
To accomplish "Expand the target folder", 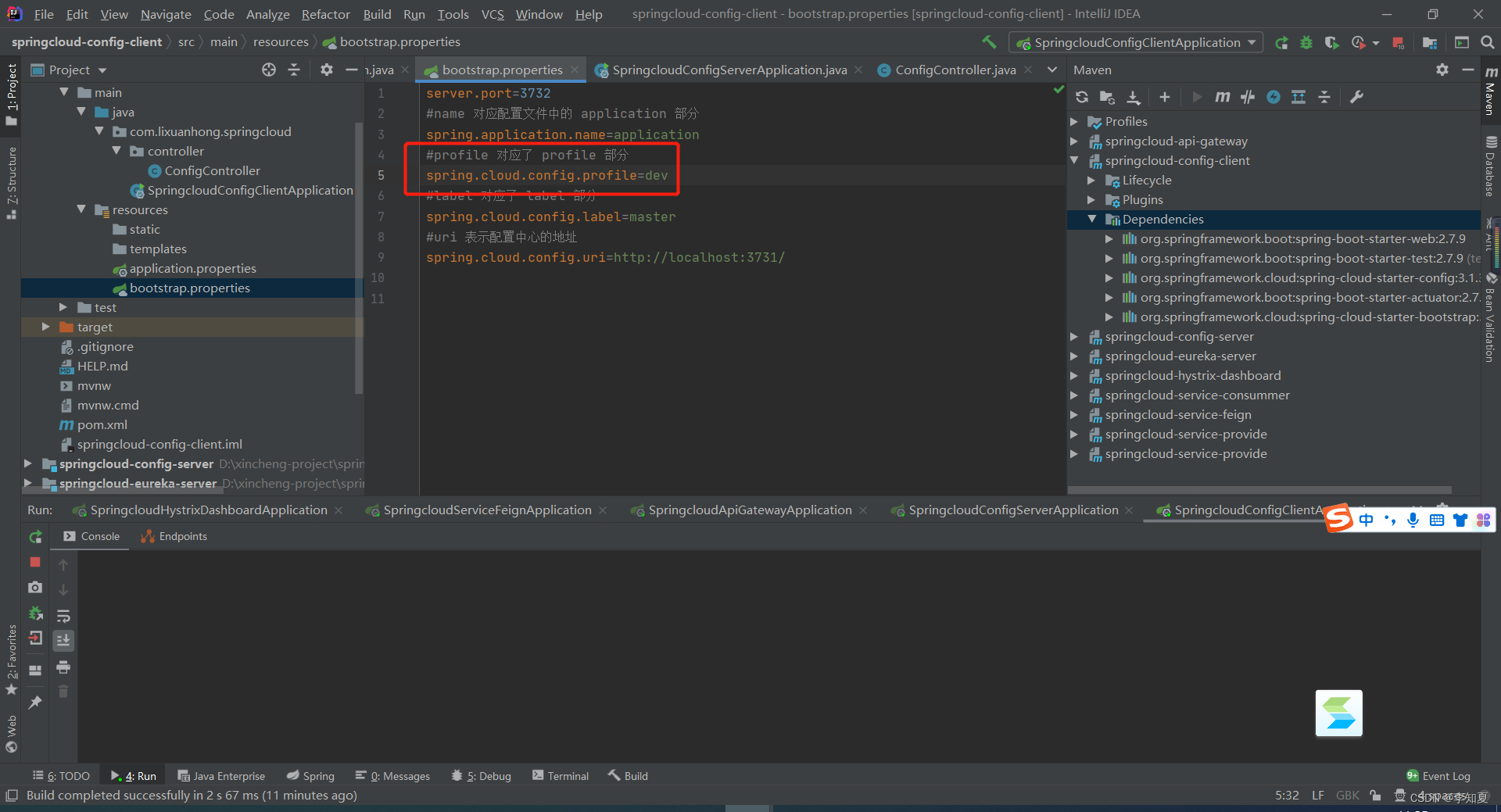I will 45,327.
